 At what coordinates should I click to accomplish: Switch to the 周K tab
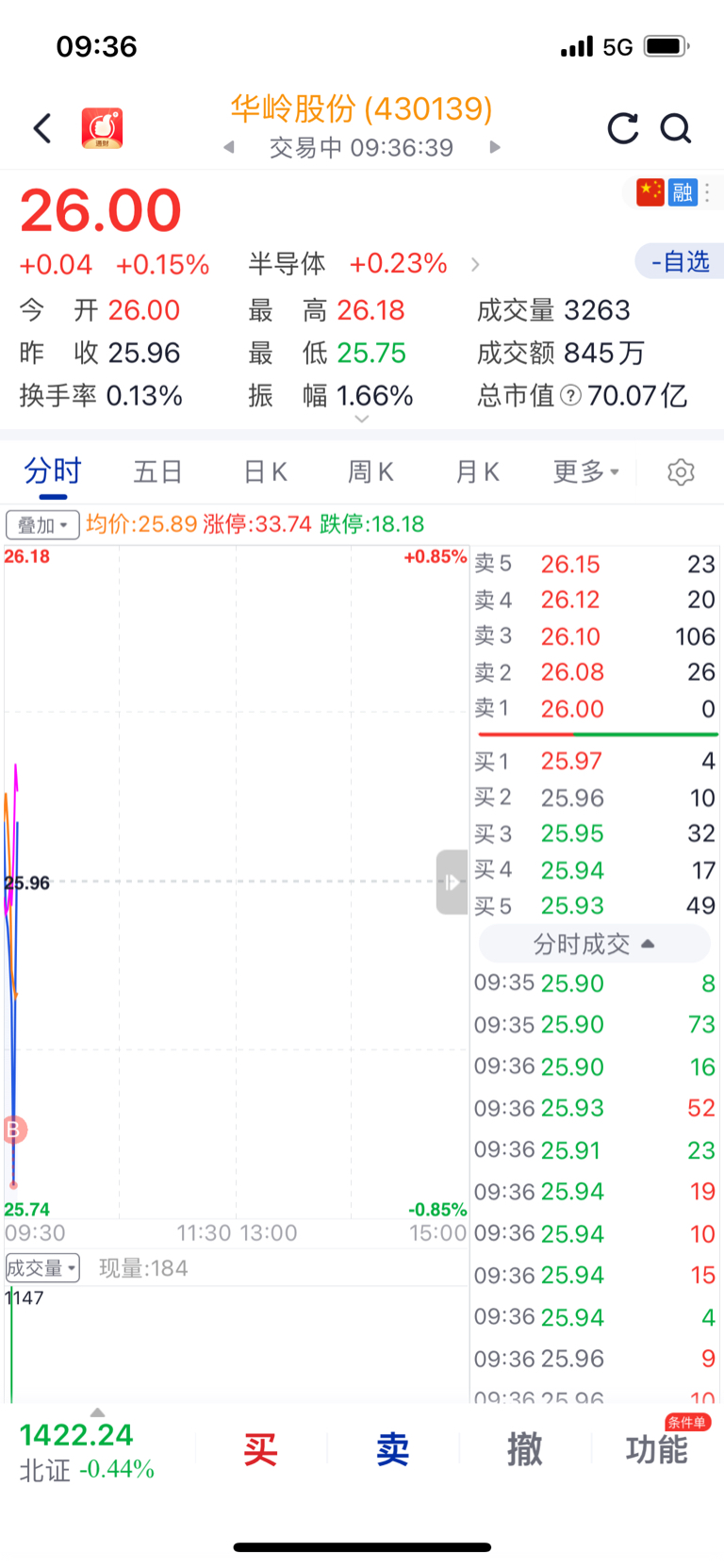pyautogui.click(x=370, y=471)
